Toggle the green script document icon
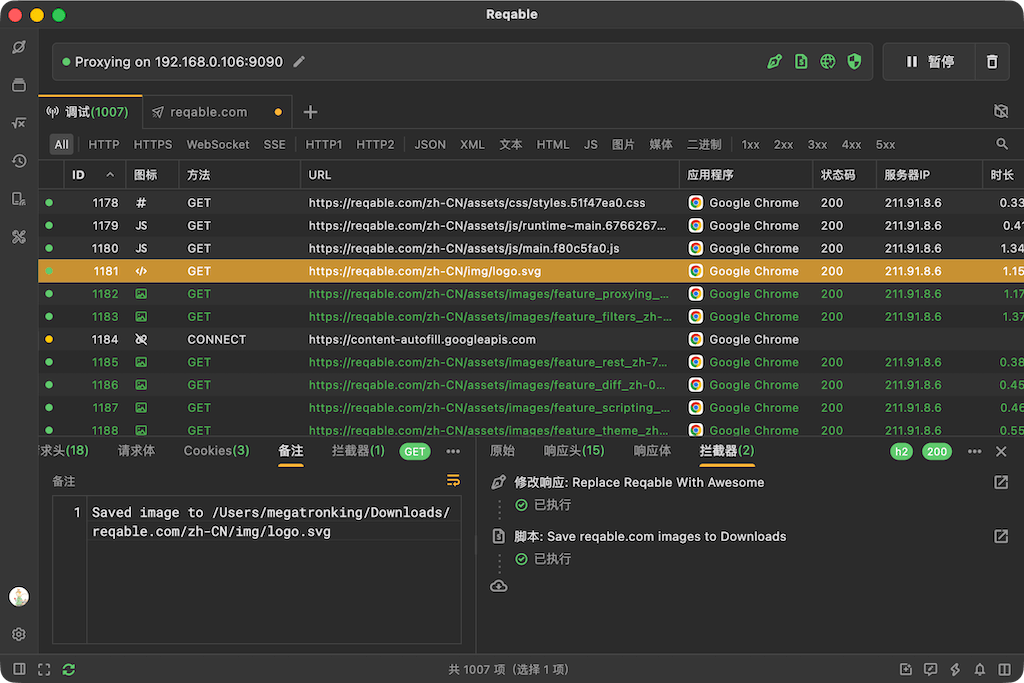The height and width of the screenshot is (683, 1024). 801,62
